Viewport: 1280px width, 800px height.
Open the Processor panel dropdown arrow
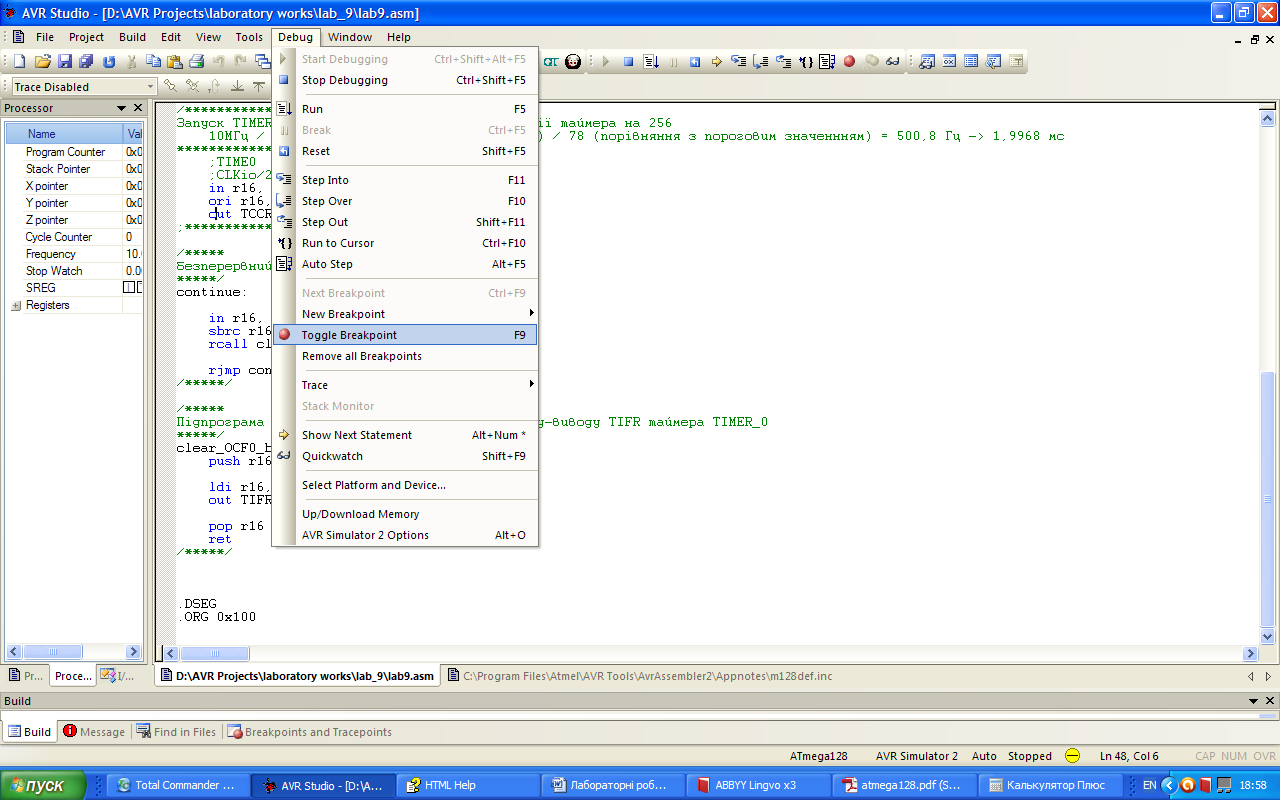122,108
